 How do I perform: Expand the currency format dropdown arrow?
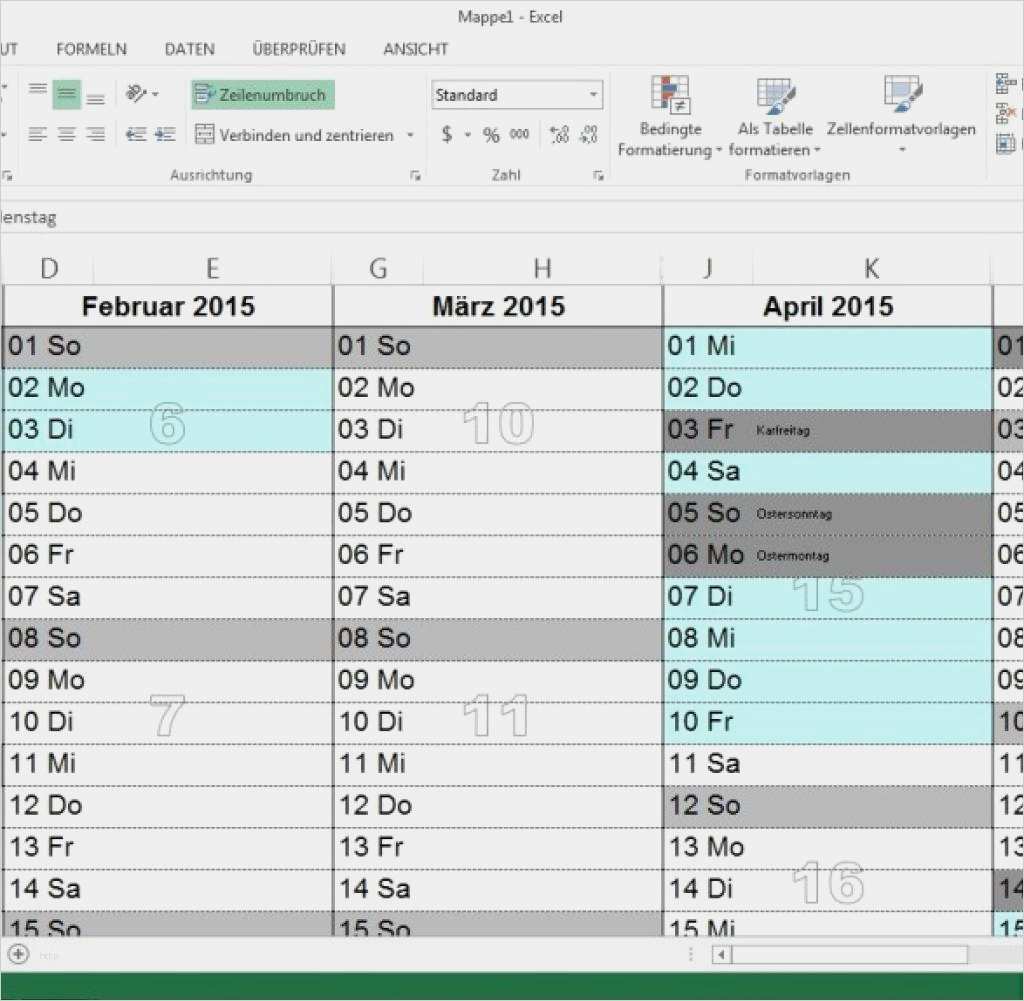(466, 134)
